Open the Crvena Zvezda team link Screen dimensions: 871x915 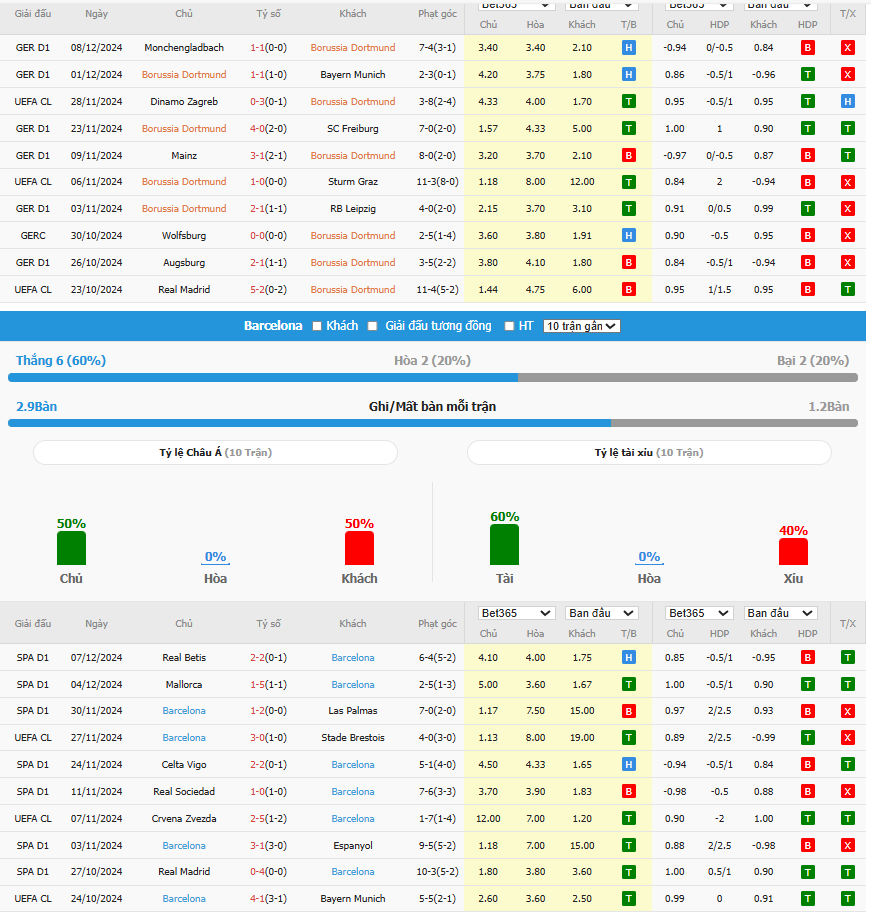coord(184,819)
